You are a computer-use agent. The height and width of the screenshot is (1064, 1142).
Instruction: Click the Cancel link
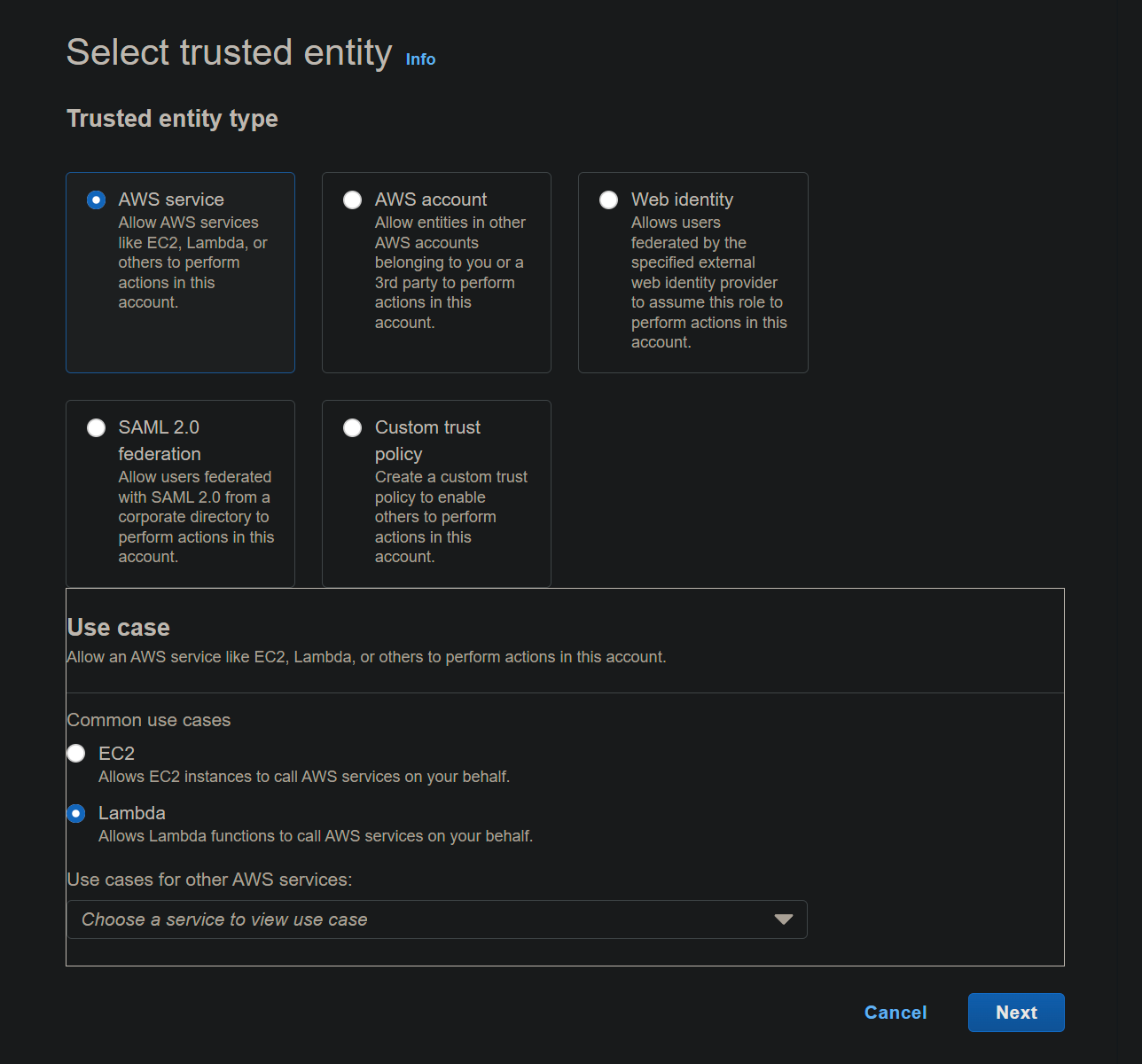click(896, 1013)
